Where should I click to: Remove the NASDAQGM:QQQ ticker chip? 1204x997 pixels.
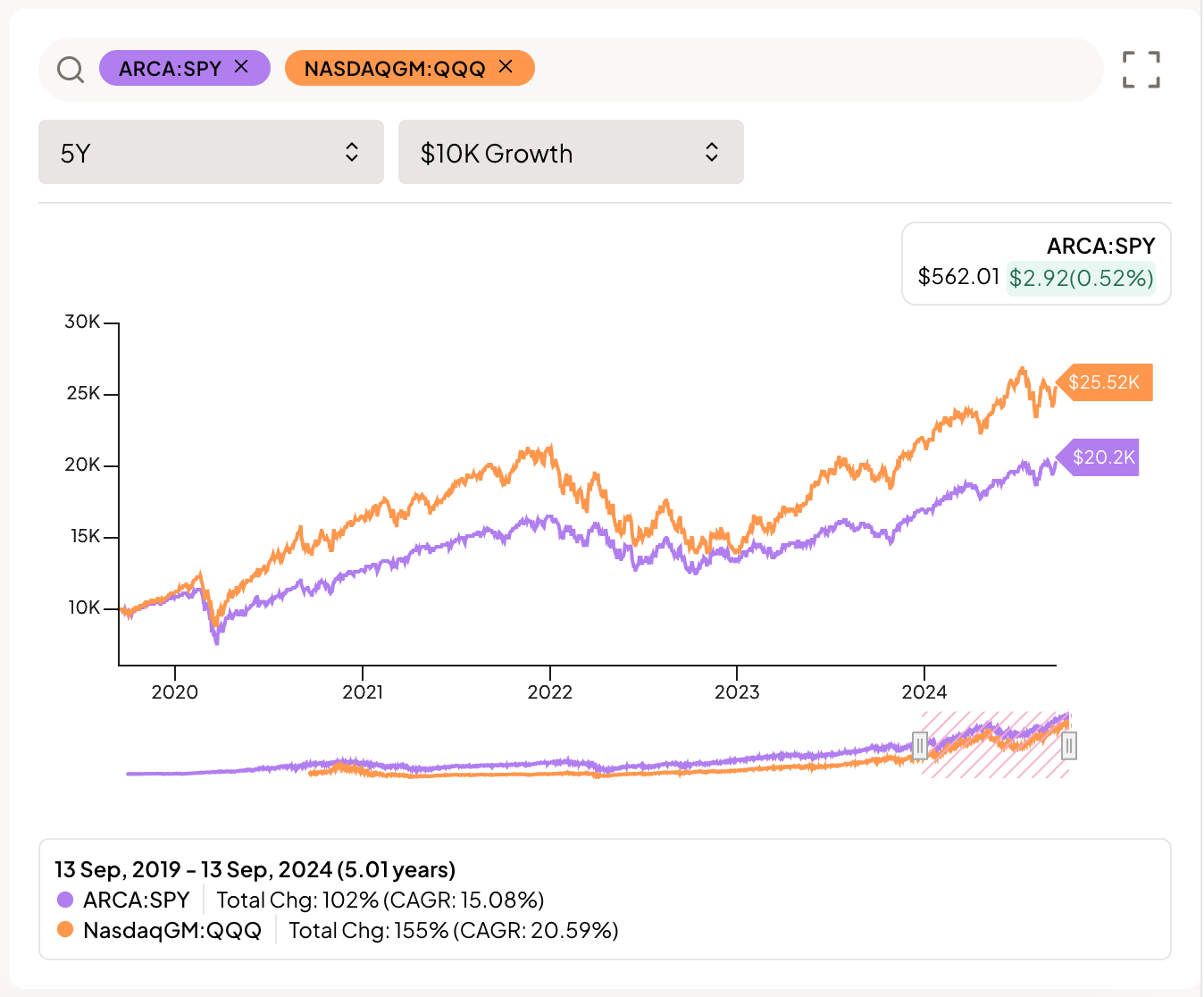click(506, 66)
